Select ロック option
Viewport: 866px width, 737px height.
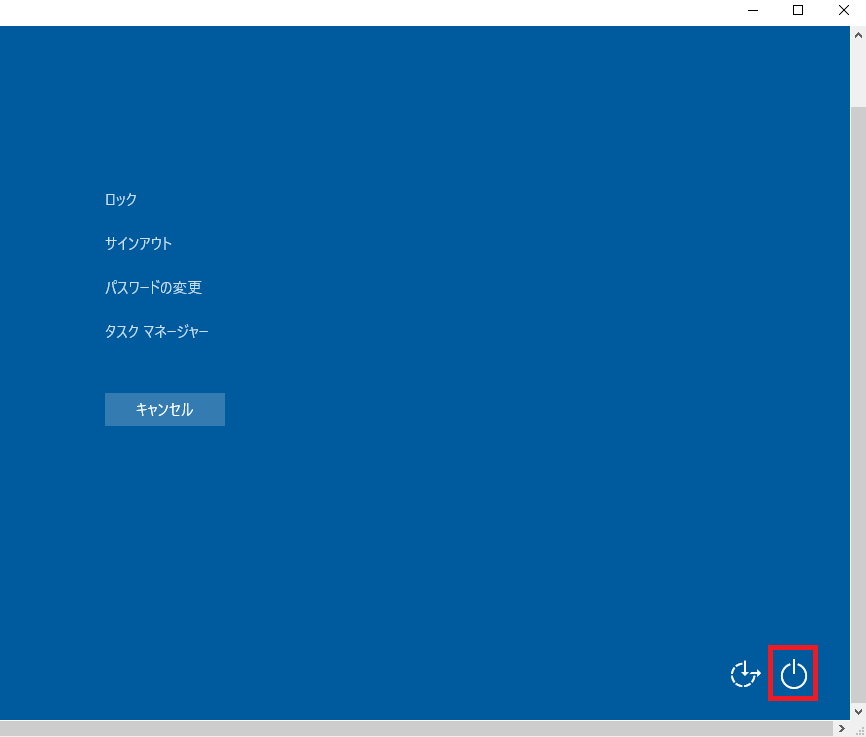[x=121, y=199]
